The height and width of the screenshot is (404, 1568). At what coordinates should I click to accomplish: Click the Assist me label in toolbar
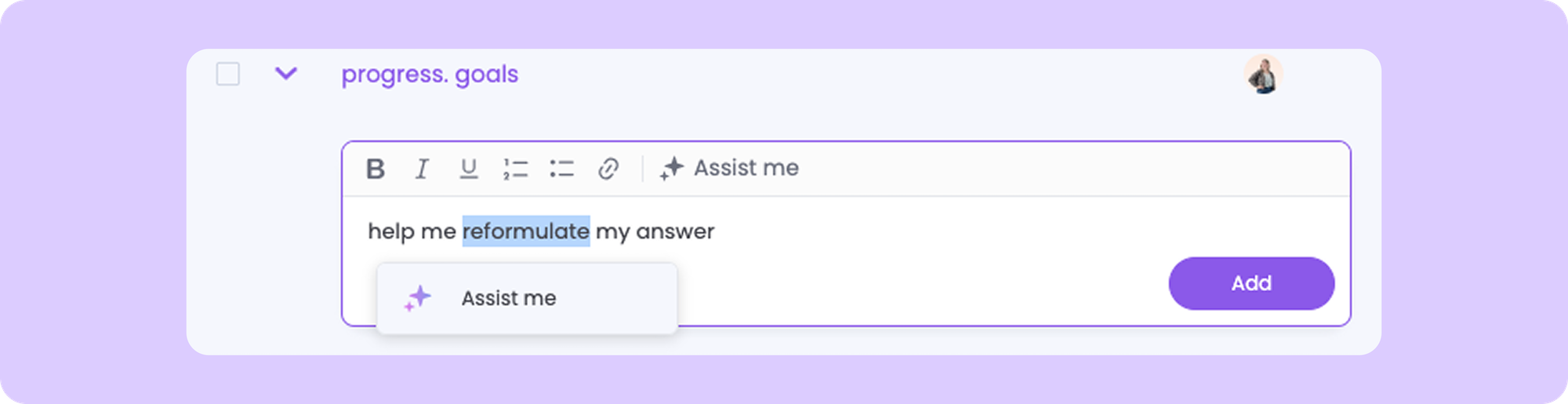point(746,168)
